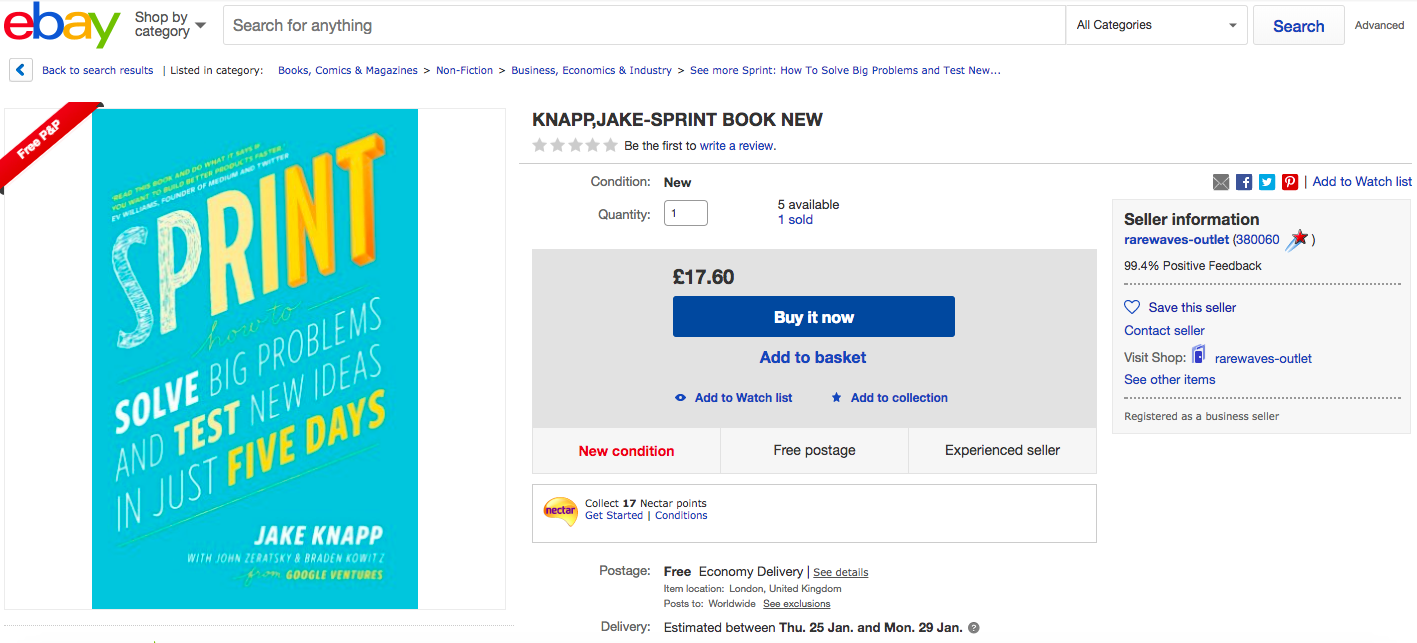This screenshot has height=643, width=1417.
Task: Open Business, Economics & Industry breadcrumb
Action: click(x=592, y=70)
